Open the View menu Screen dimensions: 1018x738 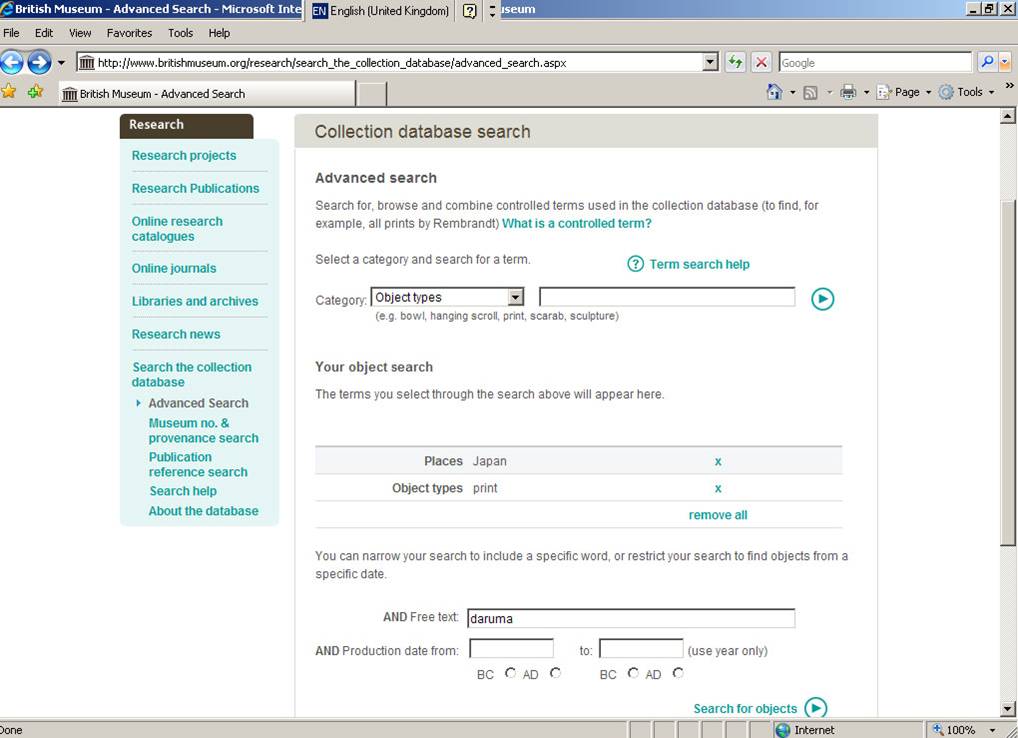coord(80,33)
